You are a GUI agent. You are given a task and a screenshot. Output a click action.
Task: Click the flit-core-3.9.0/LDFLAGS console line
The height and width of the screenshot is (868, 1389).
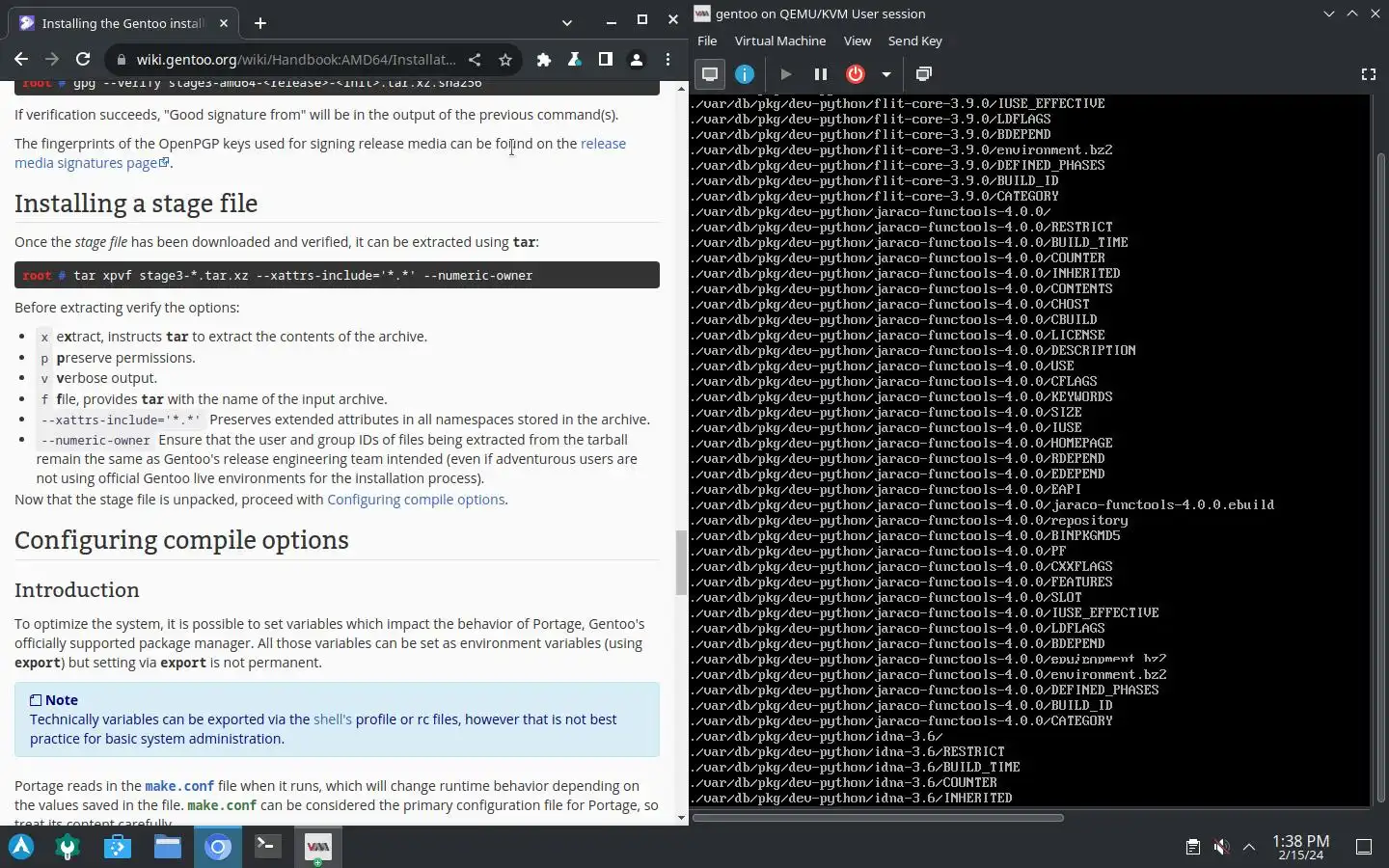(872, 119)
